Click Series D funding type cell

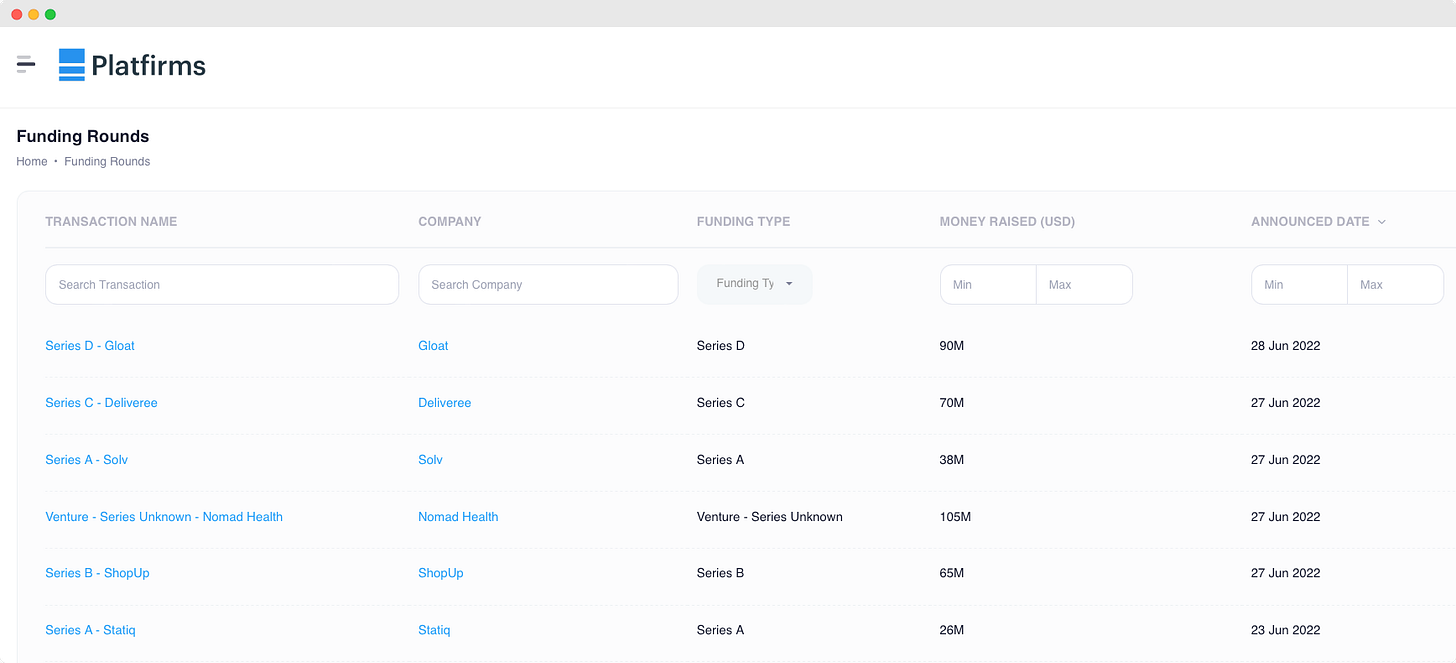721,346
